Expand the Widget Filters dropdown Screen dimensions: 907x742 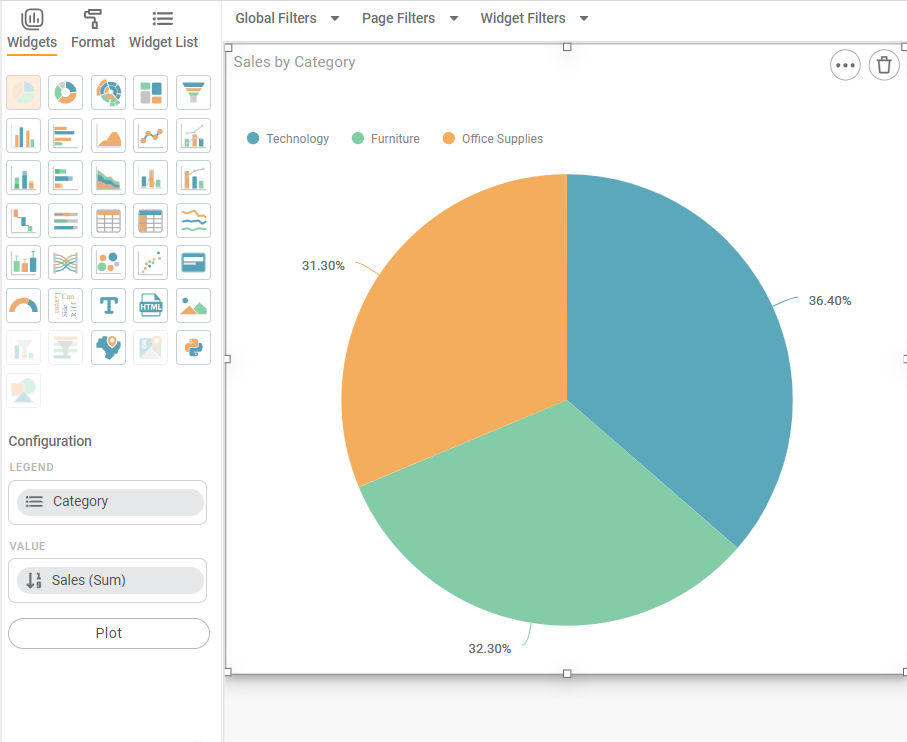tap(534, 18)
